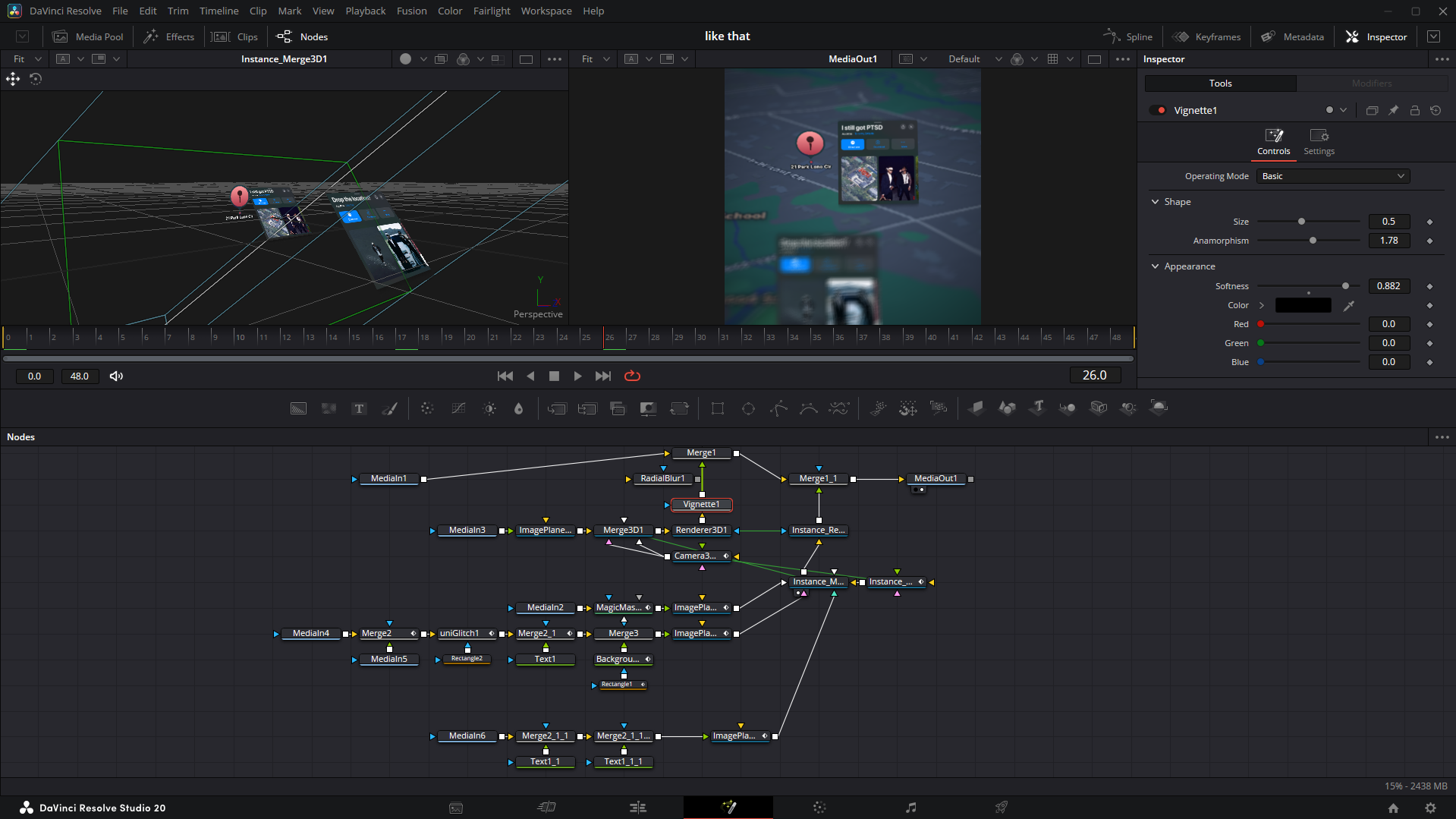Add a Paint brush tool from the toolbar
Viewport: 1456px width, 819px height.
pyautogui.click(x=389, y=408)
